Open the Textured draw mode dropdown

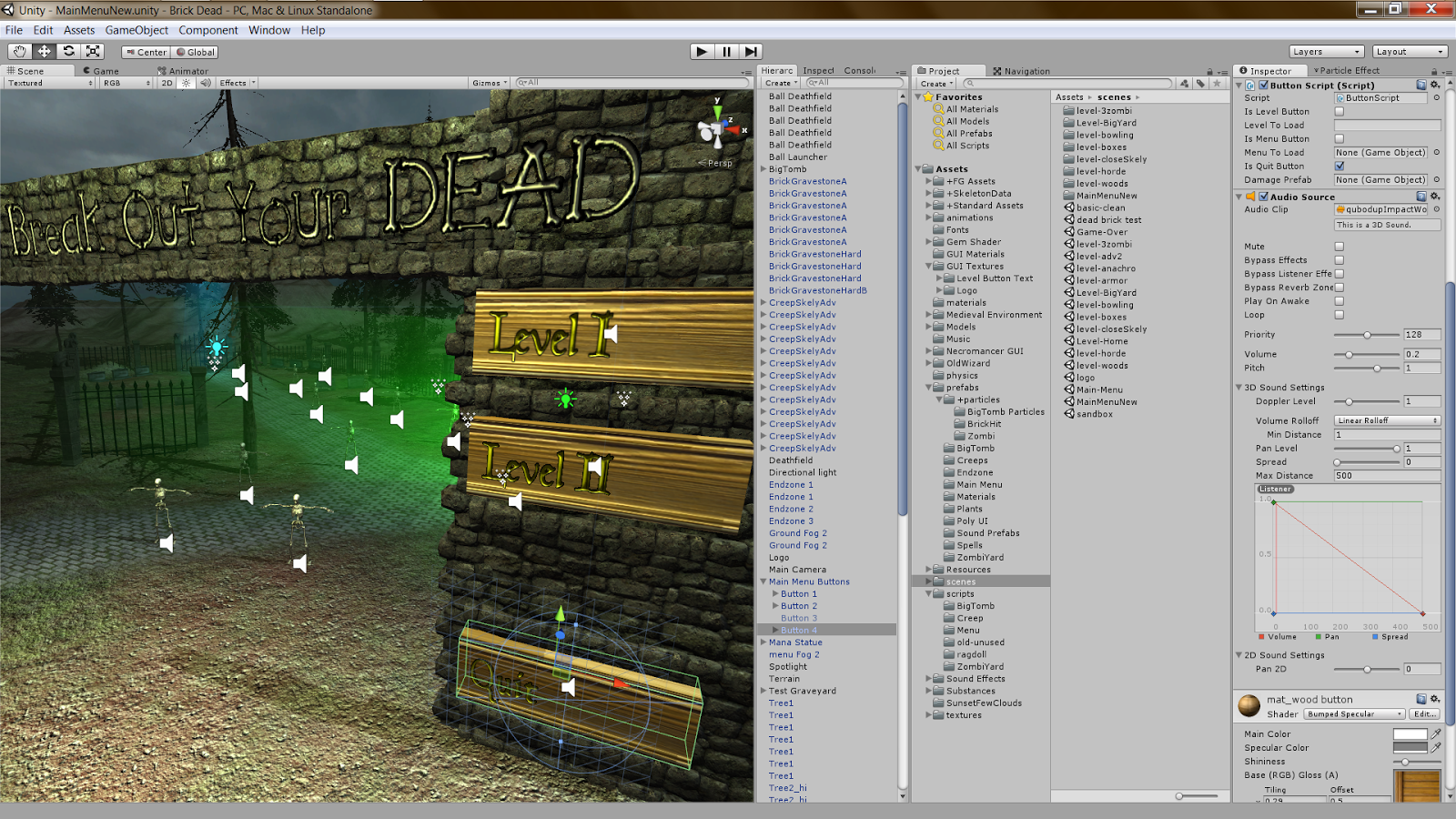(50, 83)
